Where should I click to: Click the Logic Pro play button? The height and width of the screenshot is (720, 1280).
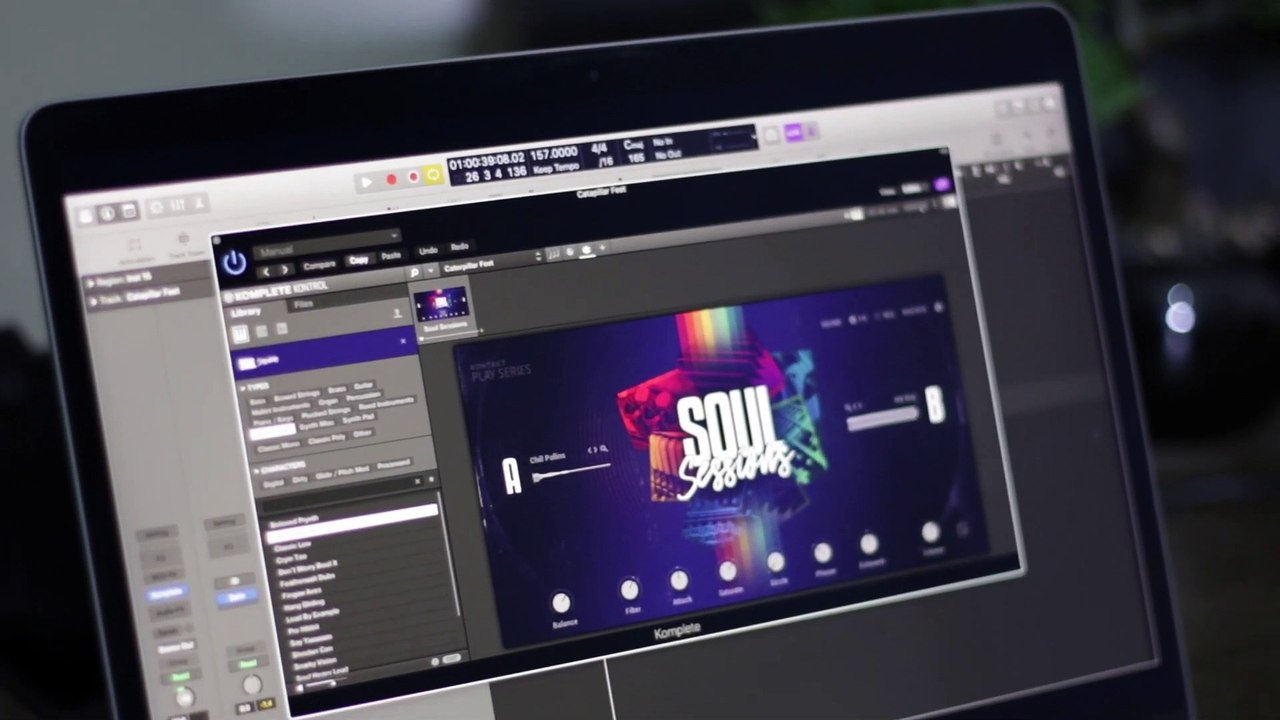366,182
